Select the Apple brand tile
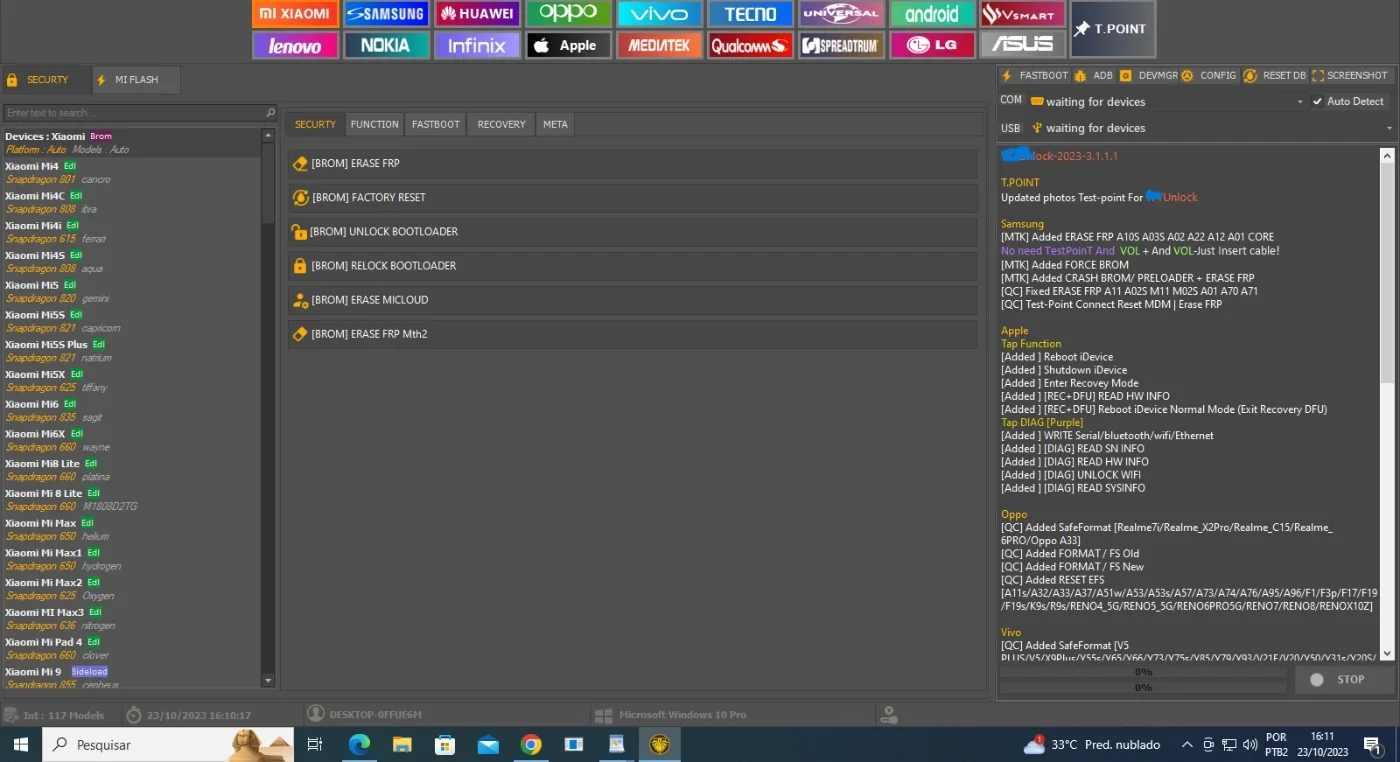Image resolution: width=1400 pixels, height=762 pixels. point(569,45)
